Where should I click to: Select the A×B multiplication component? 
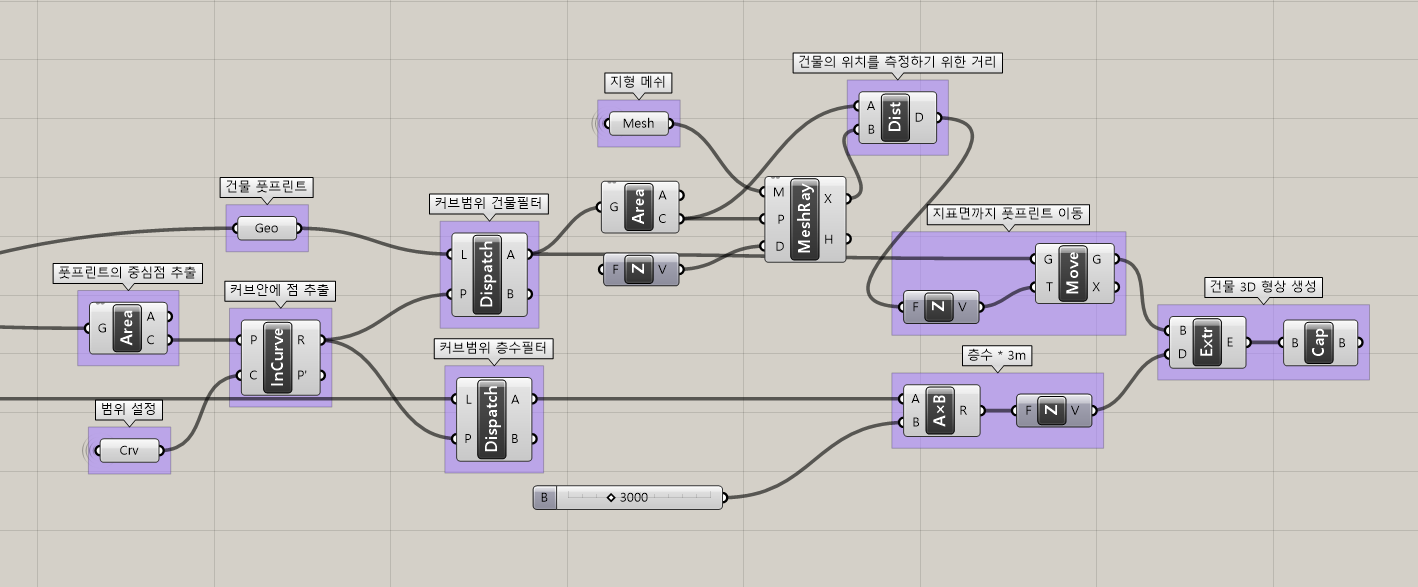point(942,411)
